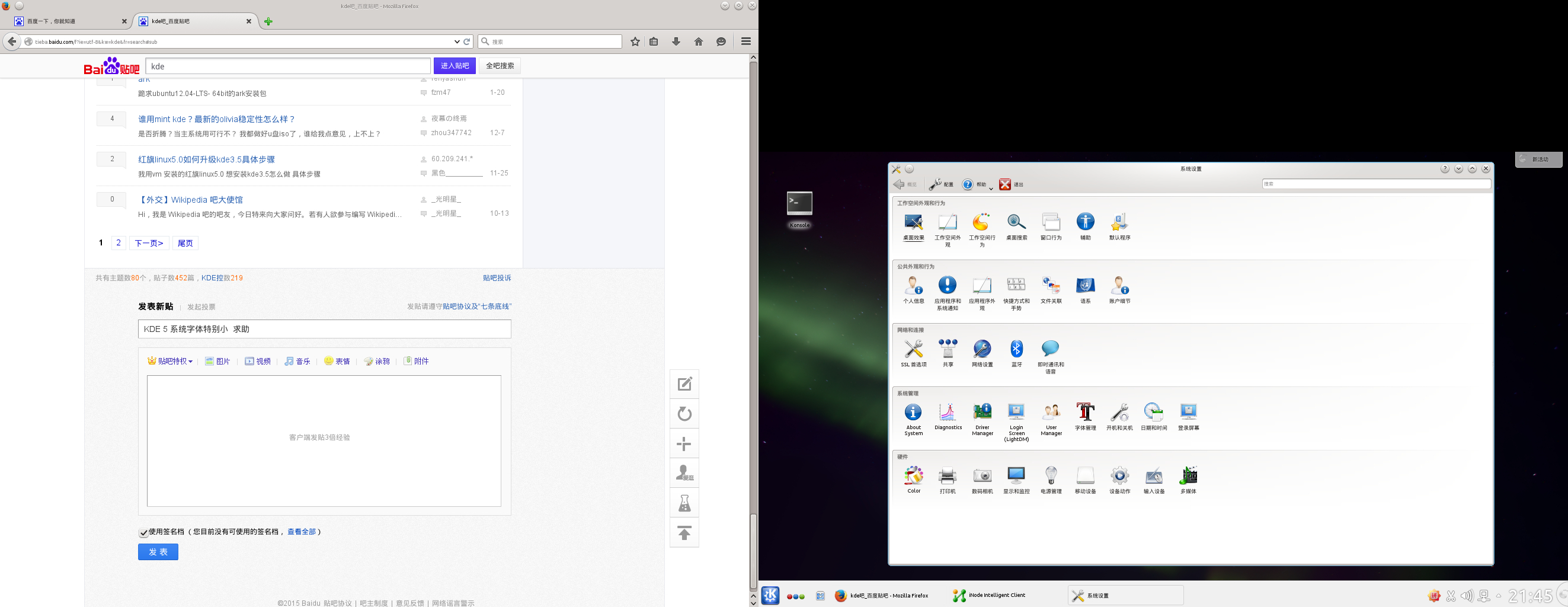This screenshot has height=607, width=1568.
Task: Open 网络设置 settings module
Action: [982, 353]
